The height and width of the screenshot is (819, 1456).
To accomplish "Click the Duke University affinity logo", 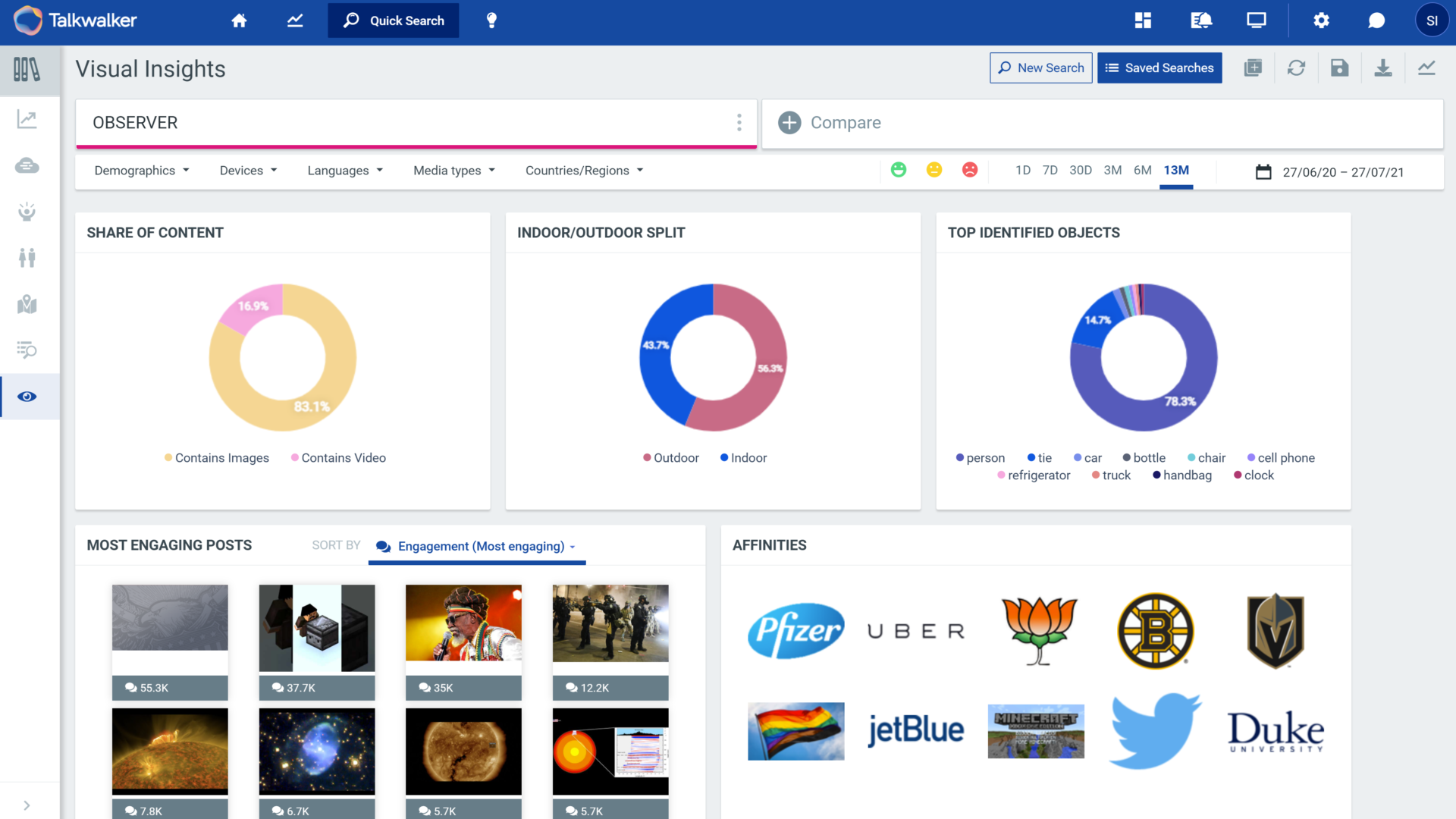I will (1276, 732).
